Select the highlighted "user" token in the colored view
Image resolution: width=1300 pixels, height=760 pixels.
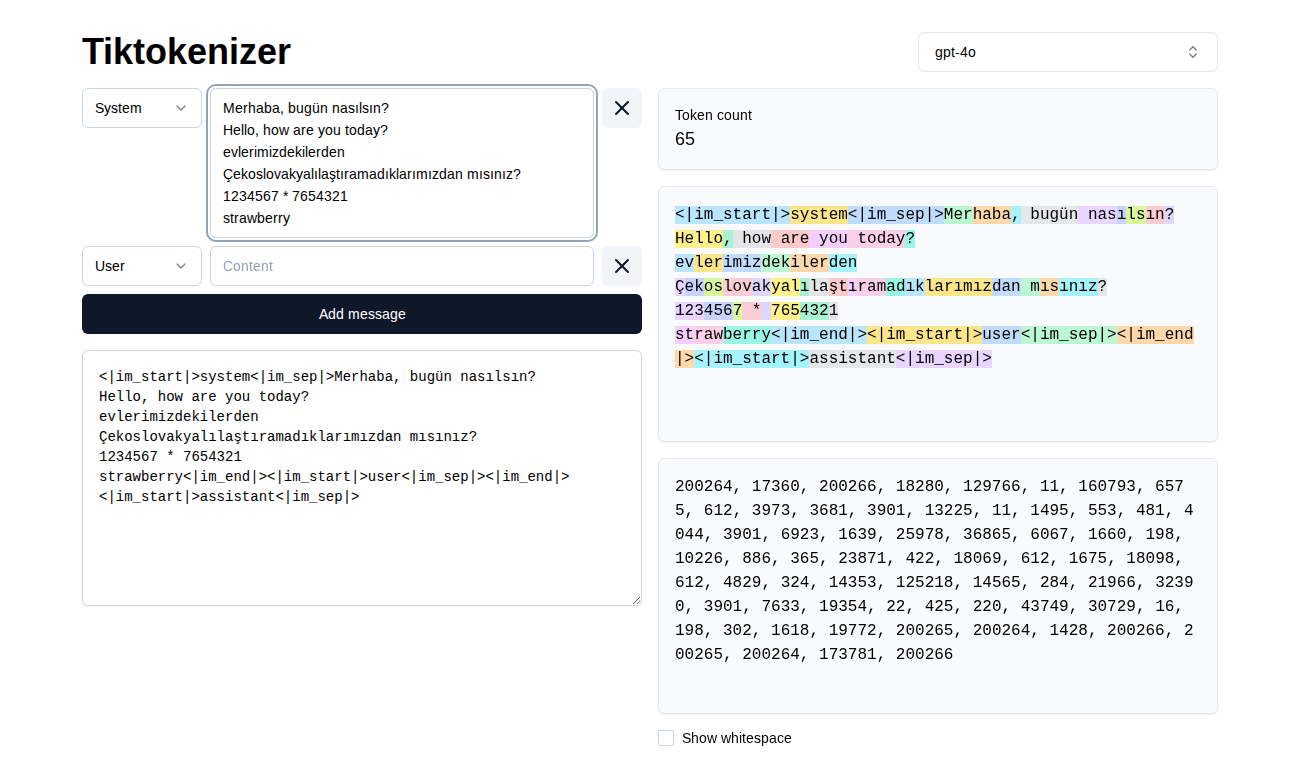pos(1001,334)
